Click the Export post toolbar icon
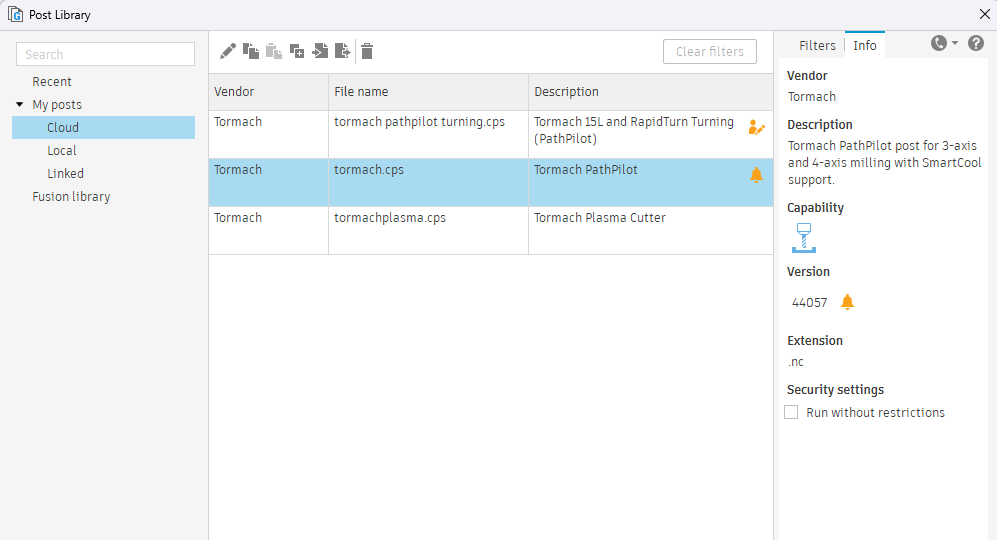 343,51
